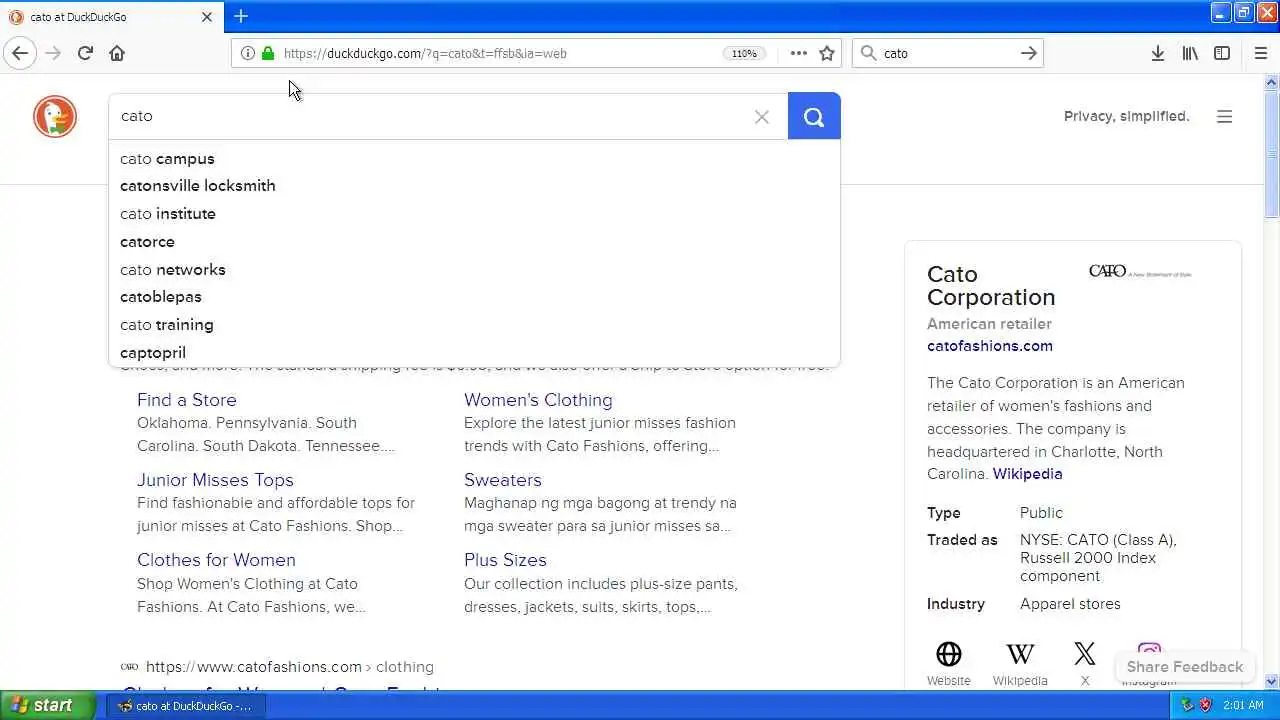Reset the 110% zoom level badge
1280x720 pixels.
point(744,53)
